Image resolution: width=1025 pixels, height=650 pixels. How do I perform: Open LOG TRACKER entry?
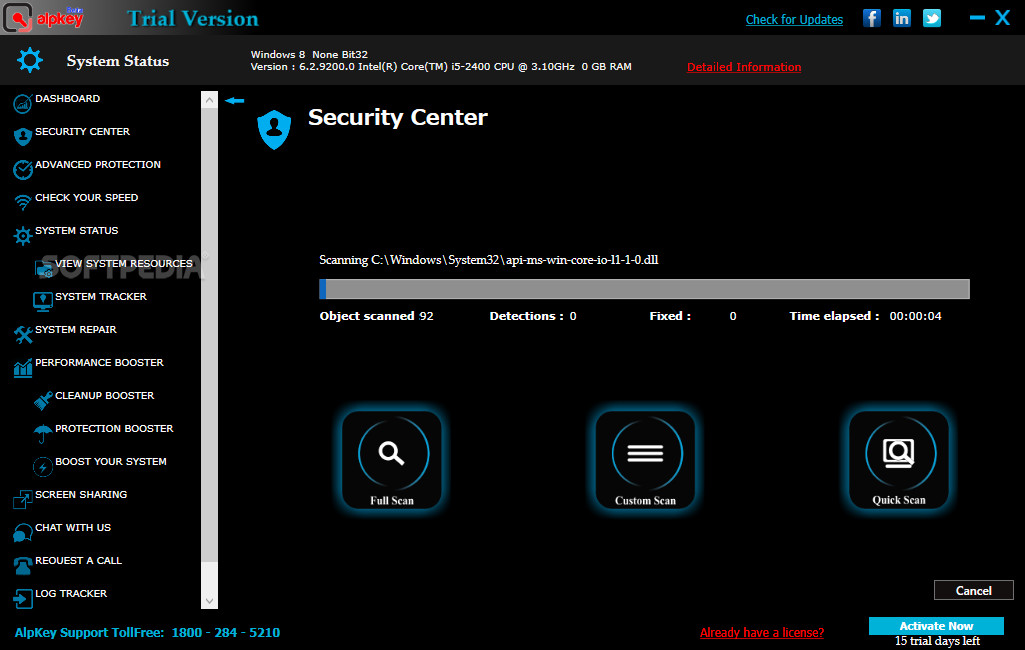pyautogui.click(x=71, y=594)
